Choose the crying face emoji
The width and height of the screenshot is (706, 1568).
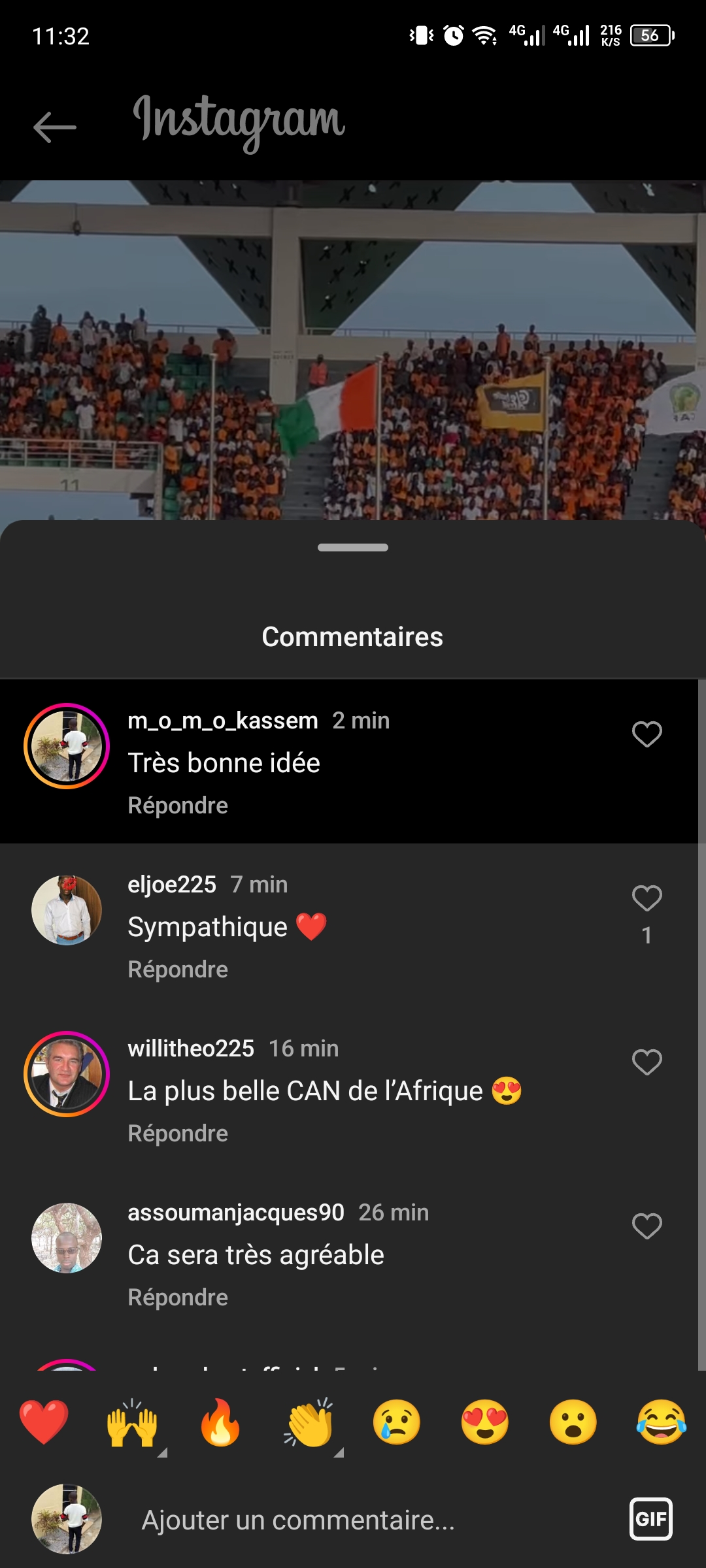pos(396,1423)
